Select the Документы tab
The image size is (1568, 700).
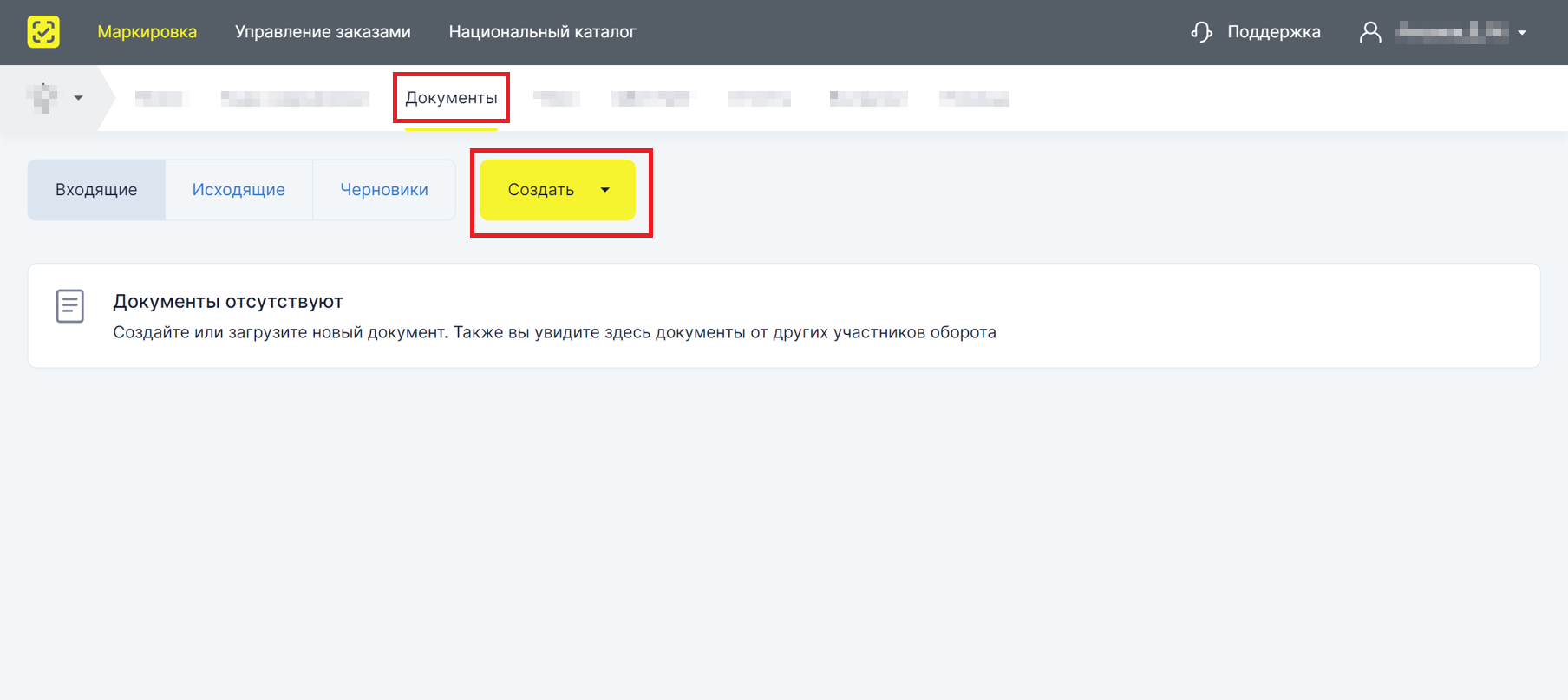click(x=451, y=98)
